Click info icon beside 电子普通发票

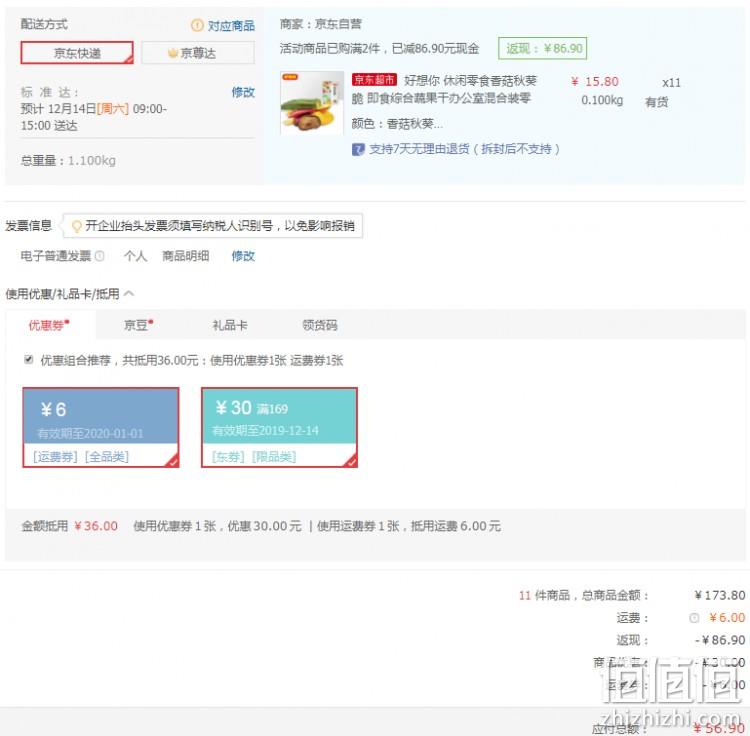(x=99, y=256)
